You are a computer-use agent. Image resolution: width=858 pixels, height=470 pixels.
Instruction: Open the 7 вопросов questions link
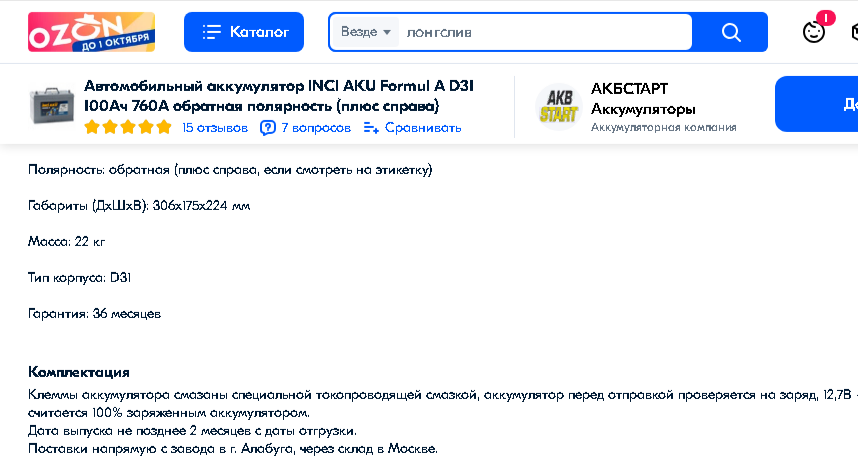316,128
